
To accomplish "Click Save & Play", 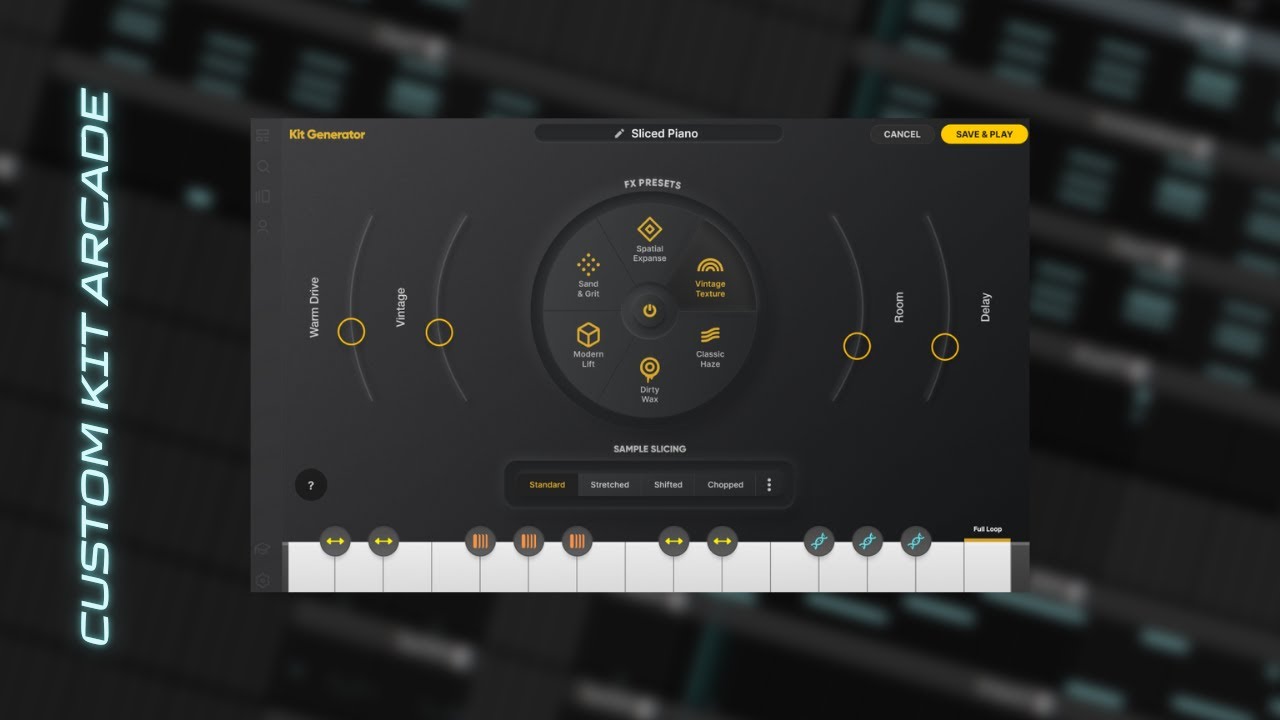I will tap(984, 134).
